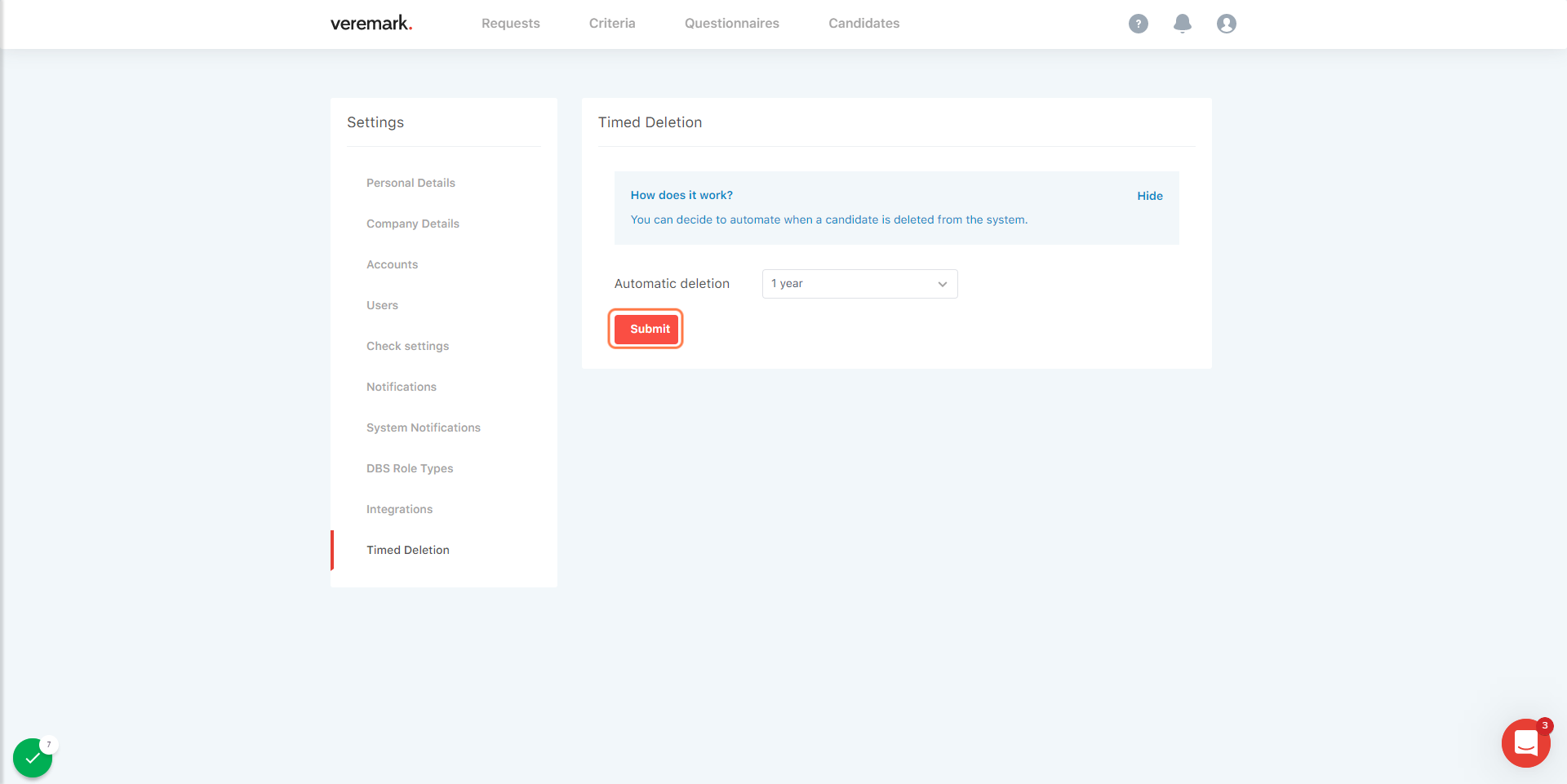This screenshot has height=784, width=1567.
Task: Open the notifications bell icon
Action: coord(1182,24)
